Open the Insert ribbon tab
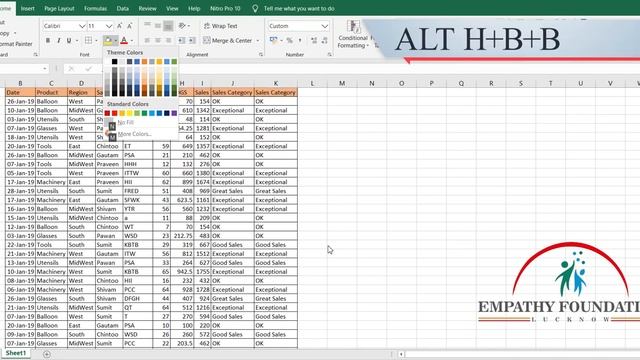This screenshot has width=640, height=360. pyautogui.click(x=28, y=8)
